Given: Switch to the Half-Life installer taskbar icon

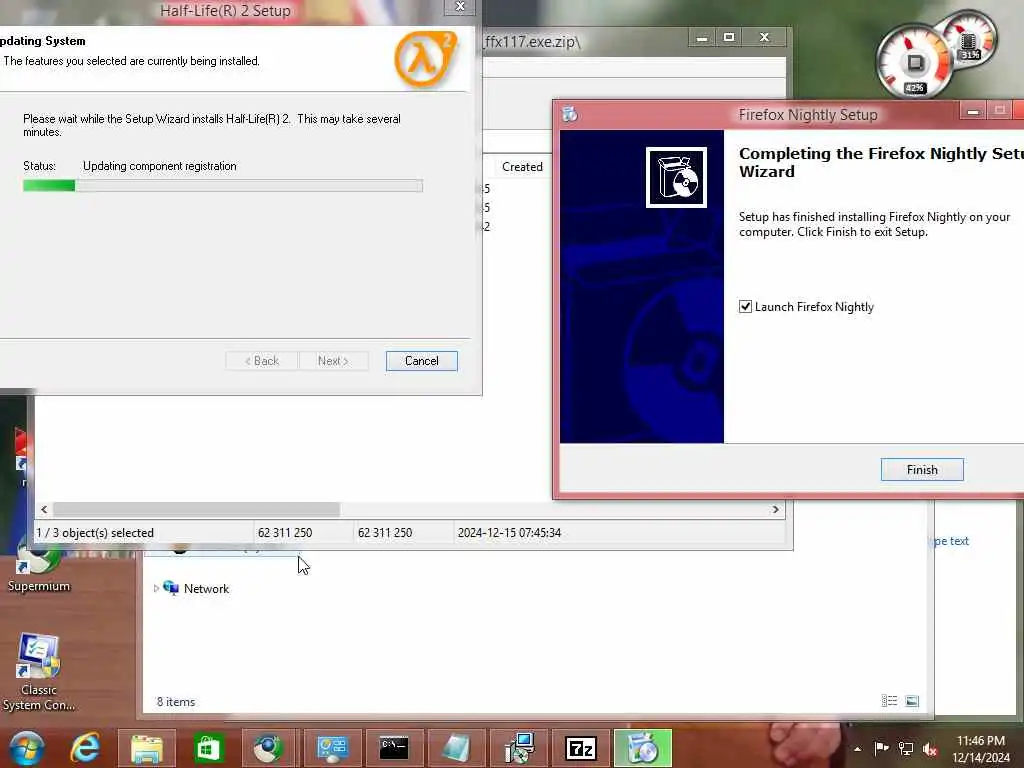Looking at the screenshot, I should coord(519,748).
